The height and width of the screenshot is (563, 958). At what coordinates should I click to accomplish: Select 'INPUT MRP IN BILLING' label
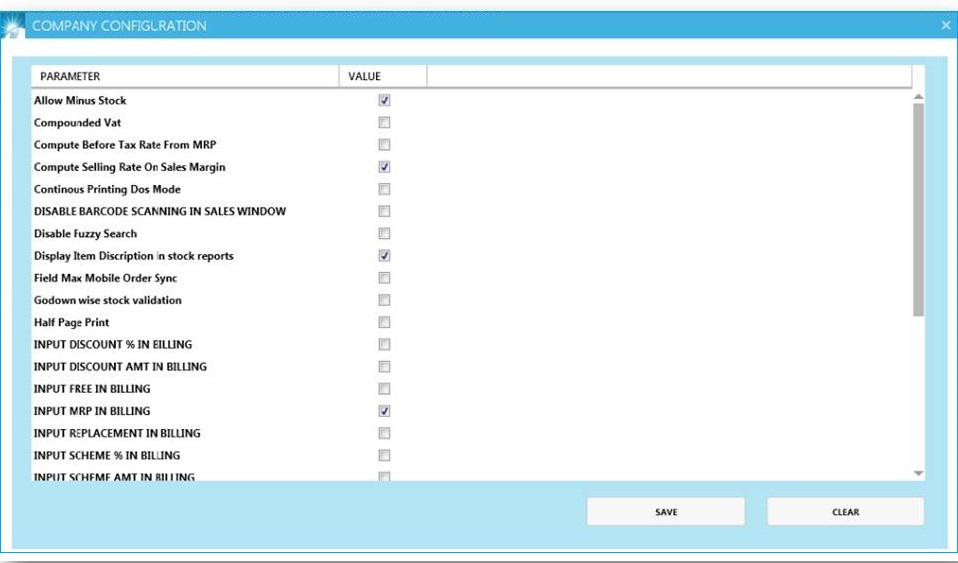[92, 411]
